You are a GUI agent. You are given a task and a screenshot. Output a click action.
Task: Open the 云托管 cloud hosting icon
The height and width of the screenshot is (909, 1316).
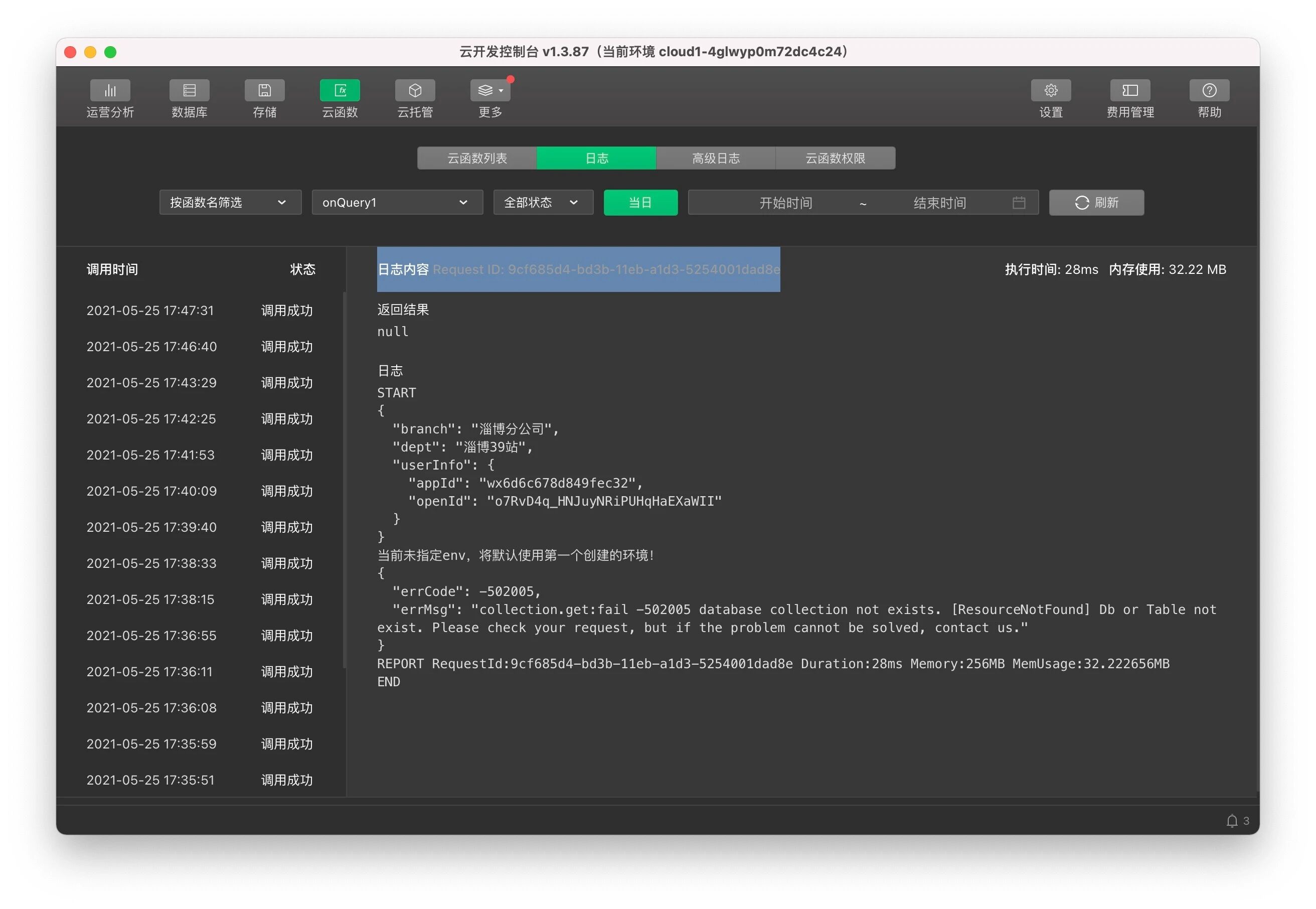point(415,91)
